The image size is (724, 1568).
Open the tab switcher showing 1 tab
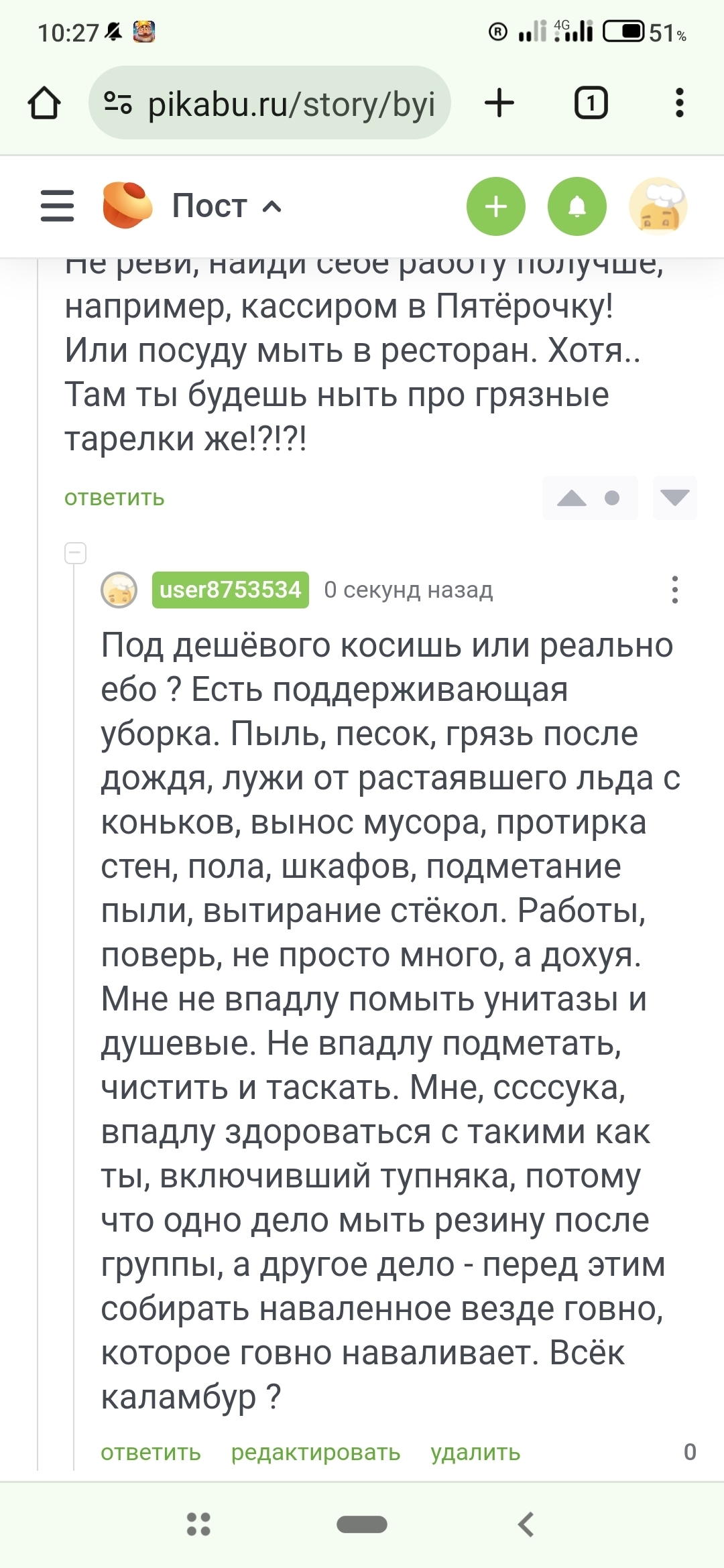[591, 104]
